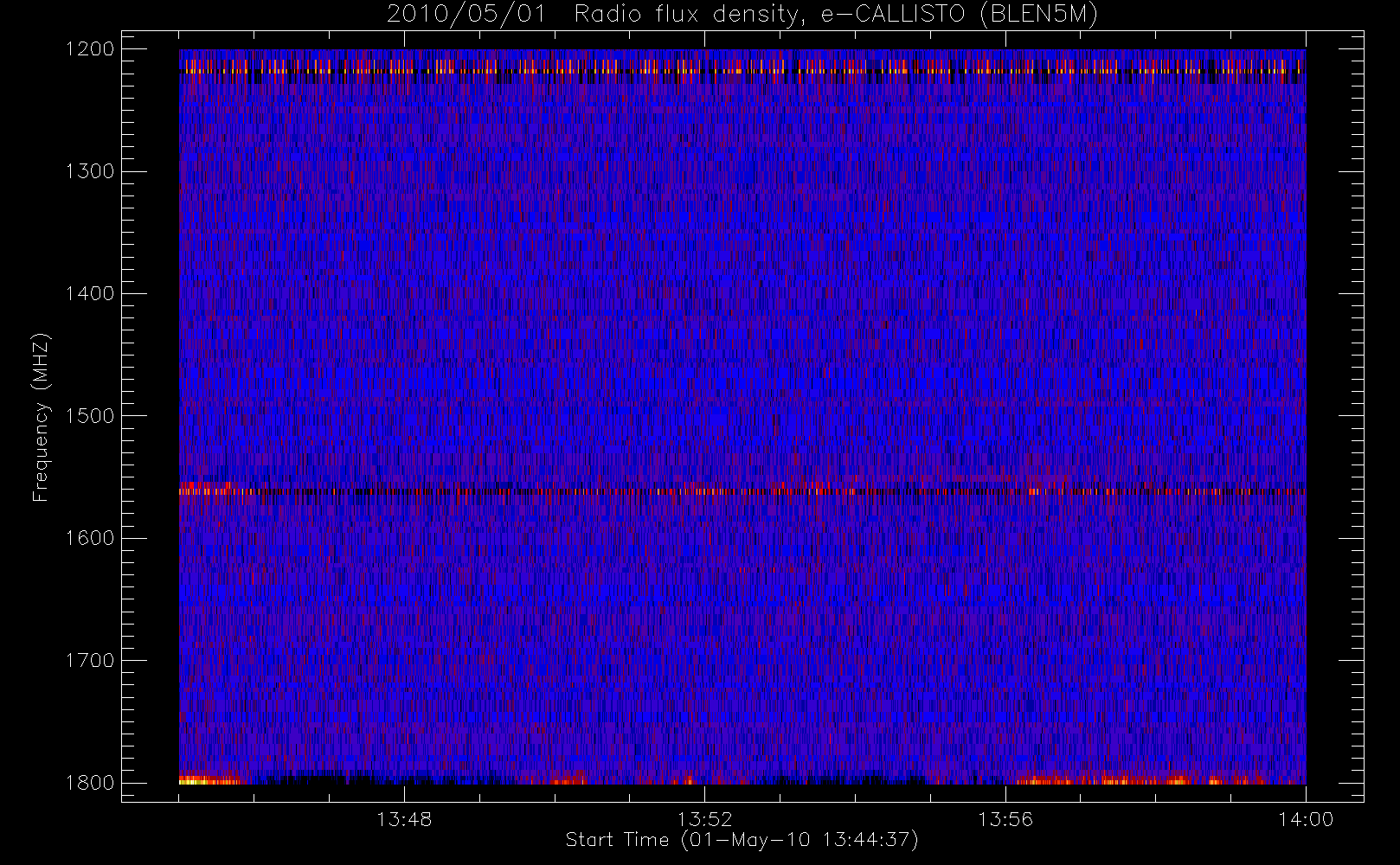Click the 1500 frequency tick label

(91, 416)
